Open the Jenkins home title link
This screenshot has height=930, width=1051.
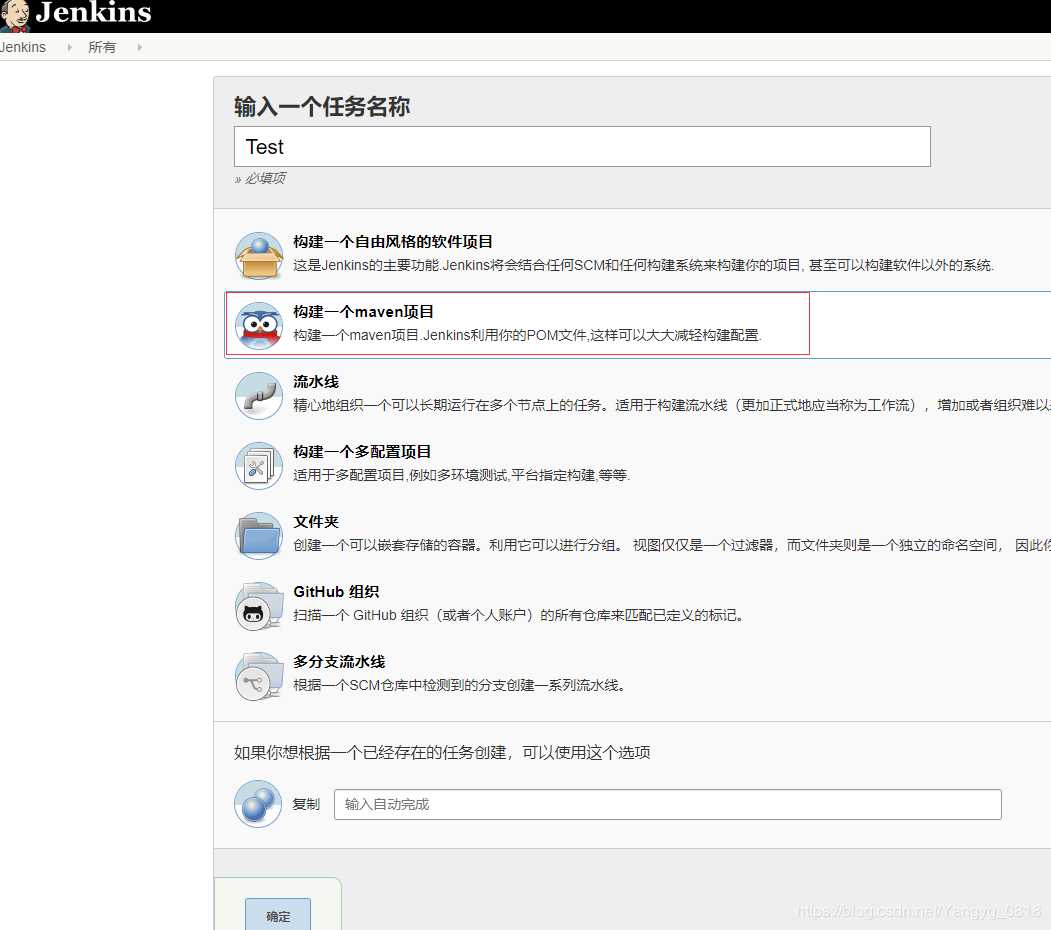(x=93, y=13)
